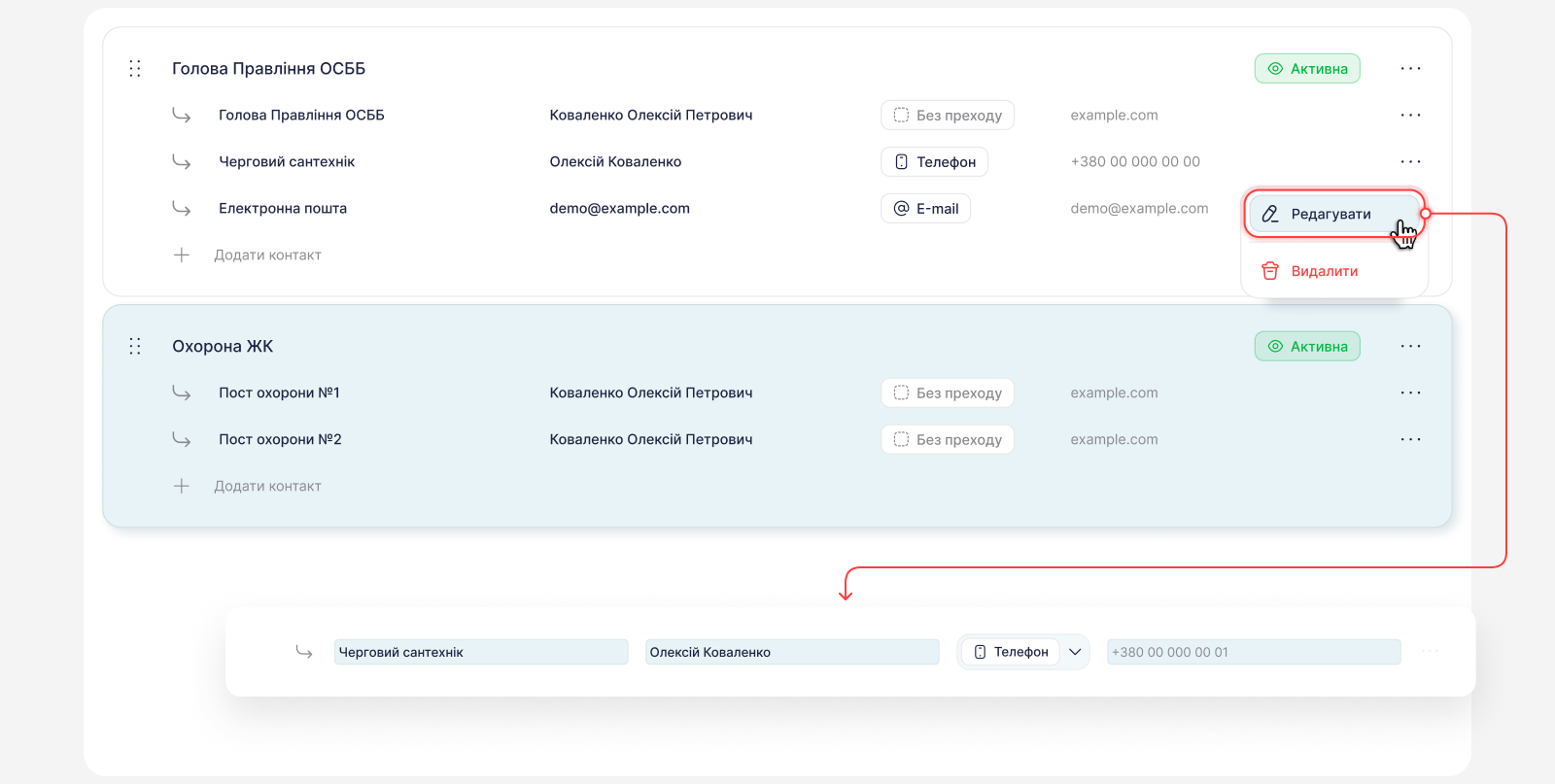Toggle Активна status of Голова Правління ОСББ group
Screen dimensions: 1555x784
[x=1307, y=68]
